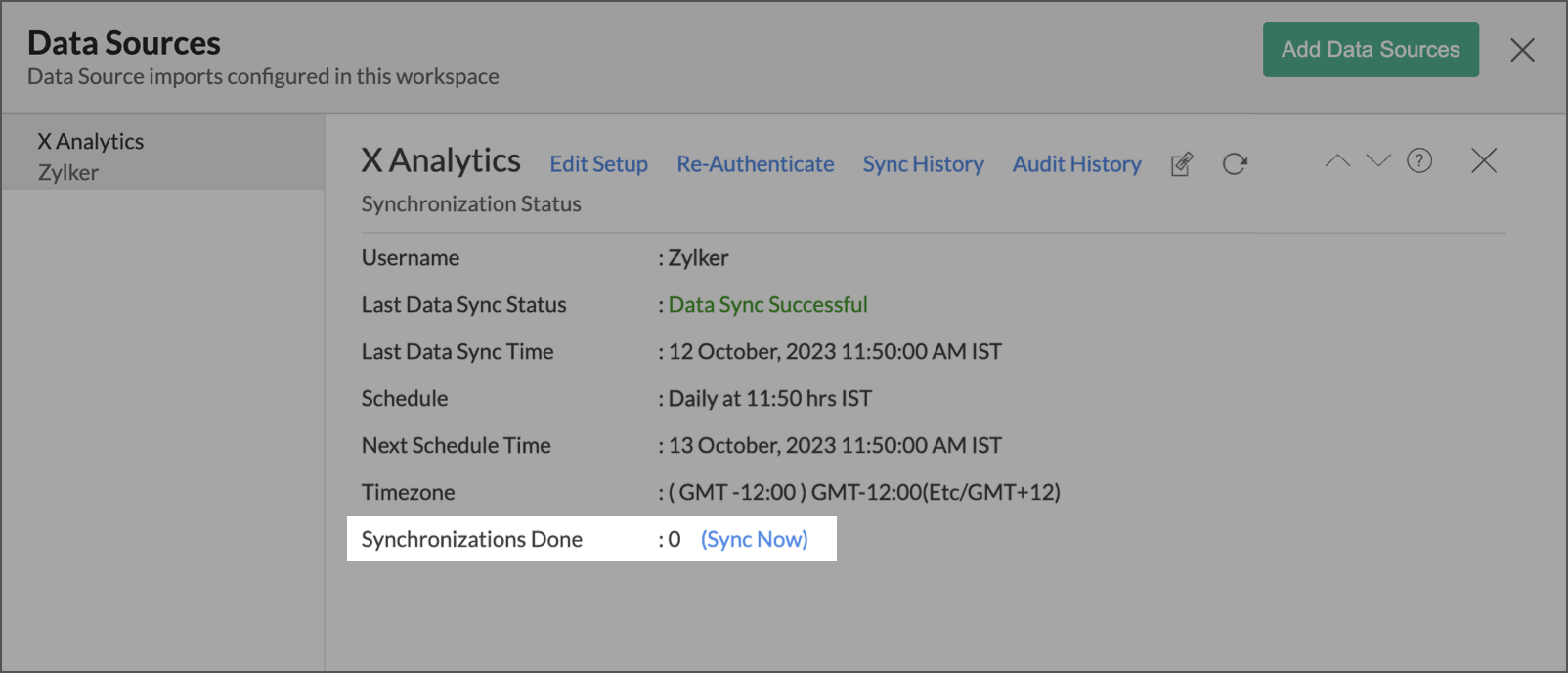Image resolution: width=1568 pixels, height=673 pixels.
Task: Click the Re-Authenticate link
Action: coord(756,164)
